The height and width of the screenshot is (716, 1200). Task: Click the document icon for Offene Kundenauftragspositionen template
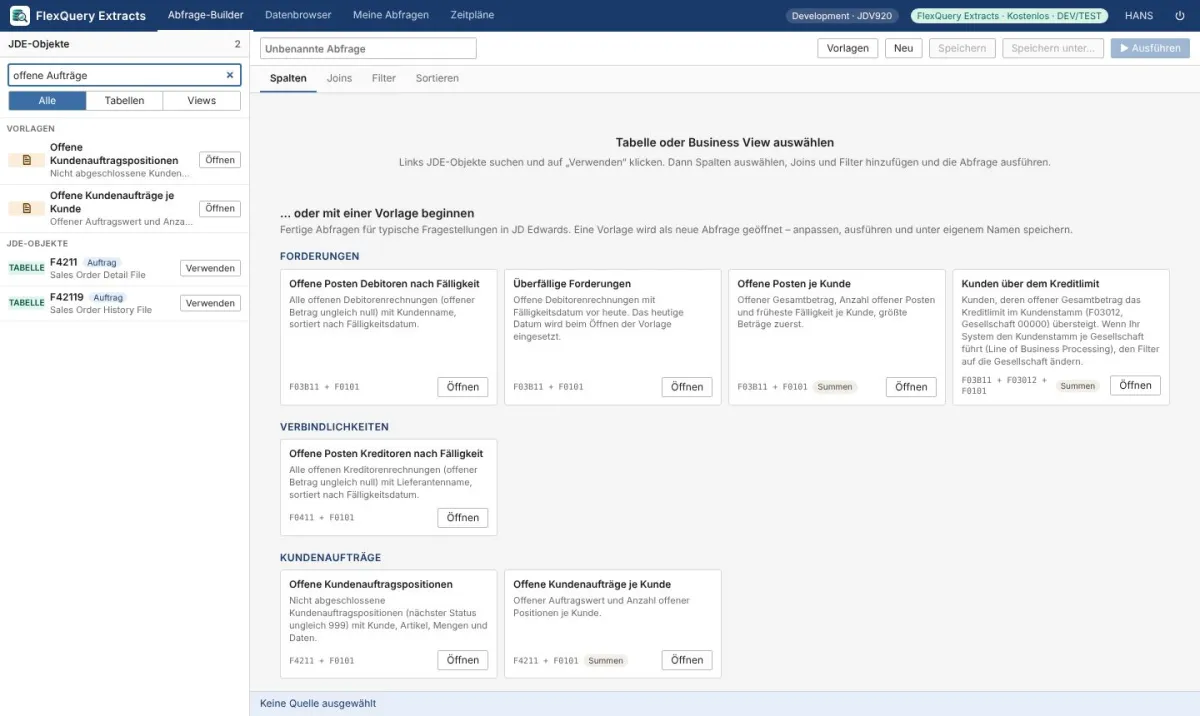[x=27, y=160]
